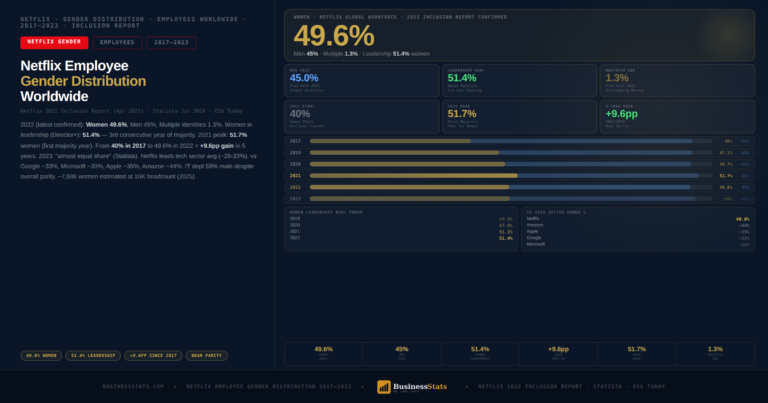
Task: Click the 51.4% LEADERSHIP pill
Action: [93, 356]
